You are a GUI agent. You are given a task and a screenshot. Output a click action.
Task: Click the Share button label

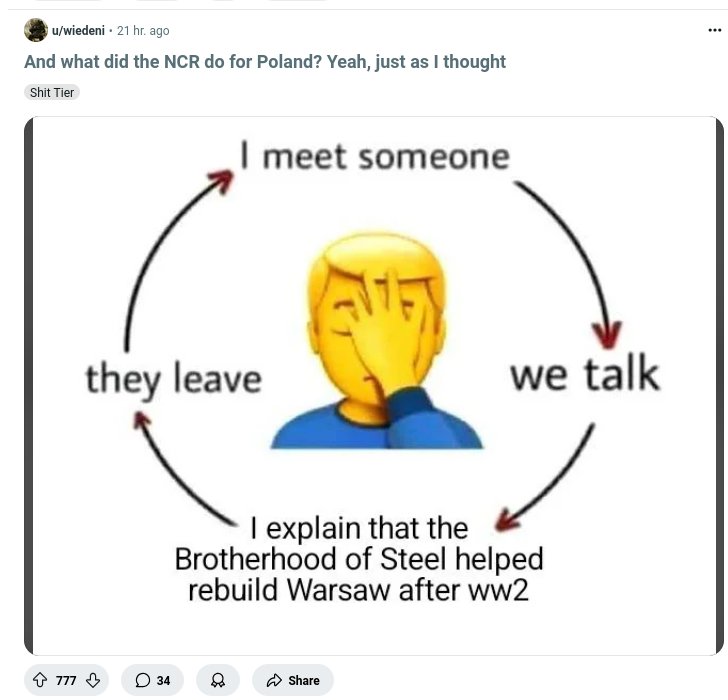304,680
